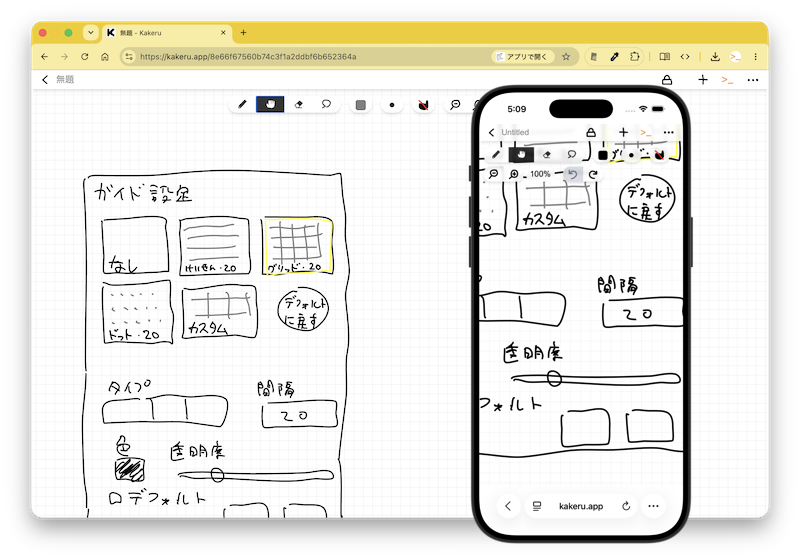The image size is (800, 559).
Task: Click the angle-brackets code icon in browser toolbar
Action: tap(685, 57)
